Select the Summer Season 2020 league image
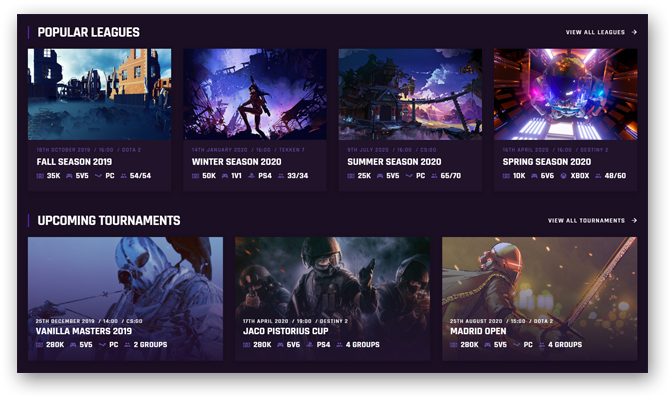This screenshot has height=400, width=672. (410, 94)
